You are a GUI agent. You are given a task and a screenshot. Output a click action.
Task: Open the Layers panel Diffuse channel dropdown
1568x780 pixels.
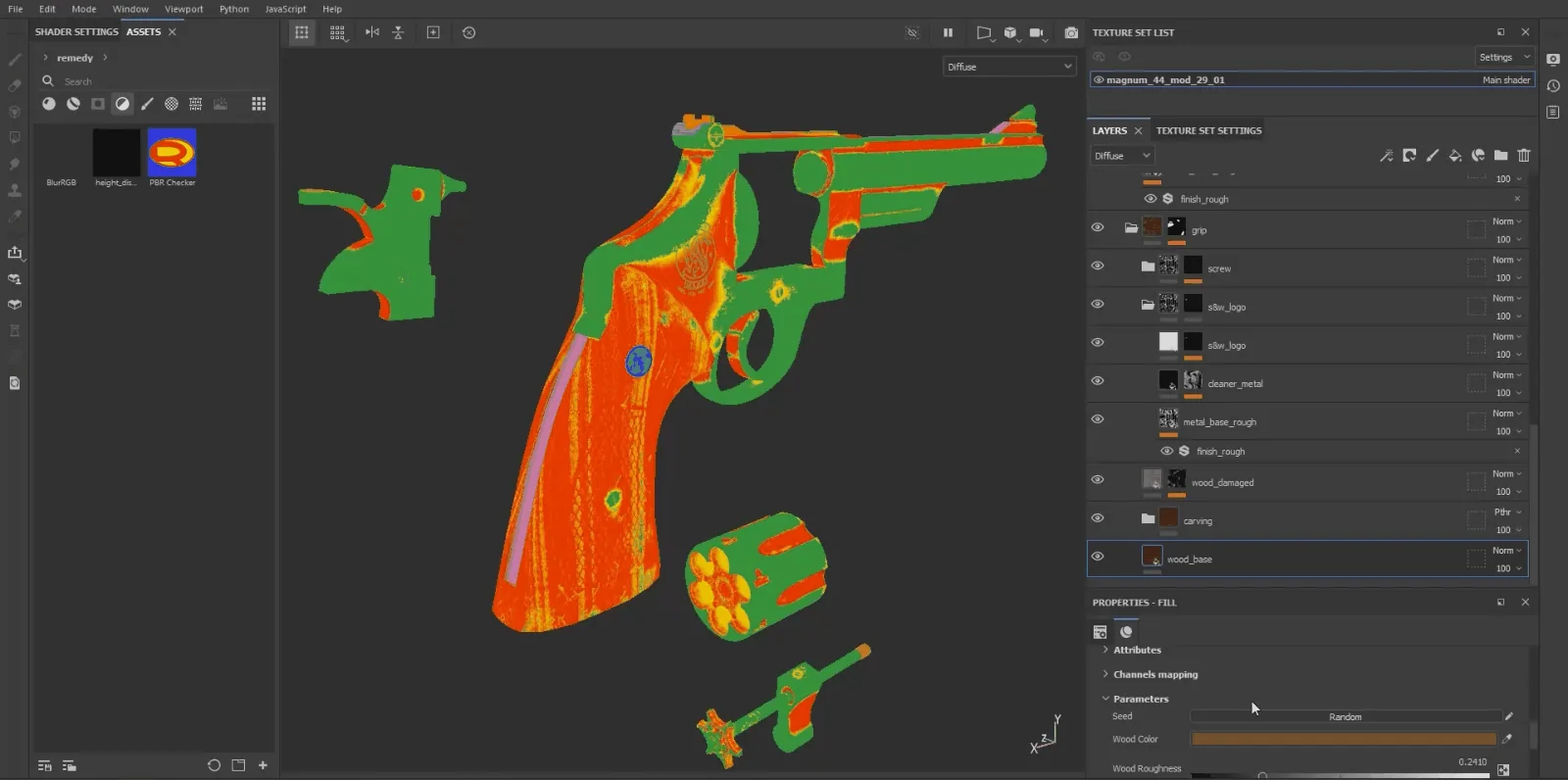(x=1122, y=156)
